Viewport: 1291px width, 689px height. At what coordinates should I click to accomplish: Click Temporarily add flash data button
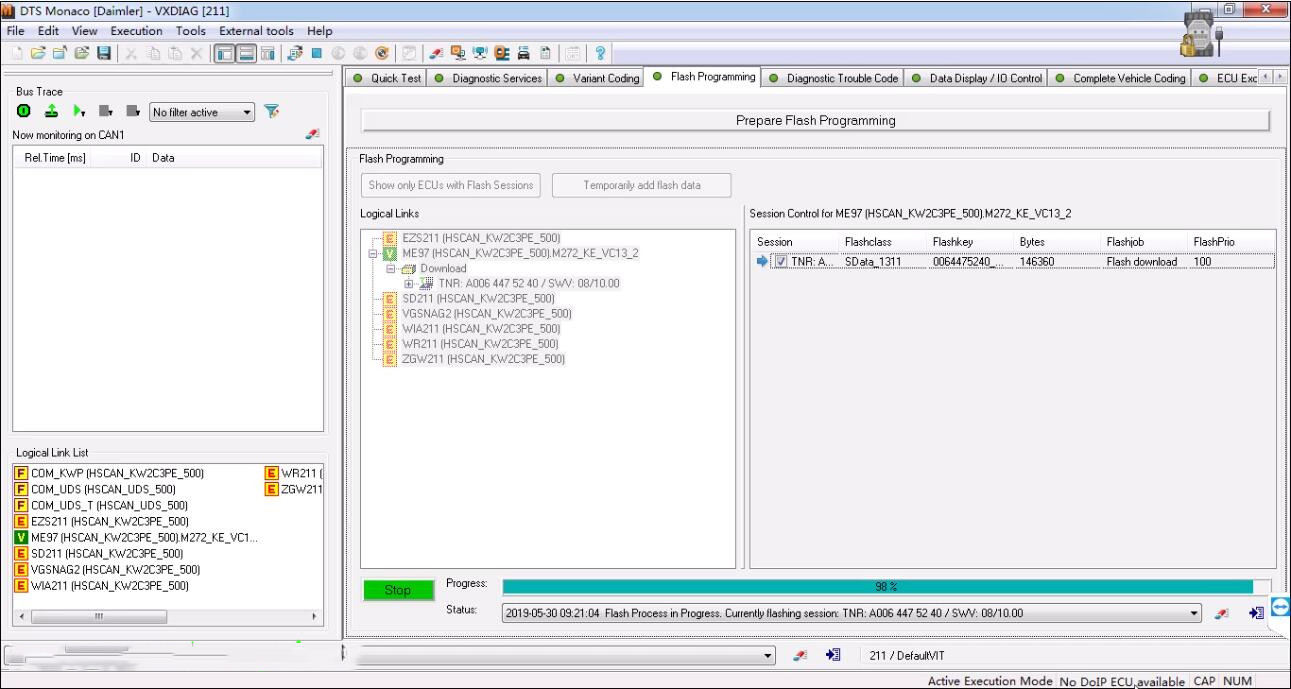pos(642,185)
